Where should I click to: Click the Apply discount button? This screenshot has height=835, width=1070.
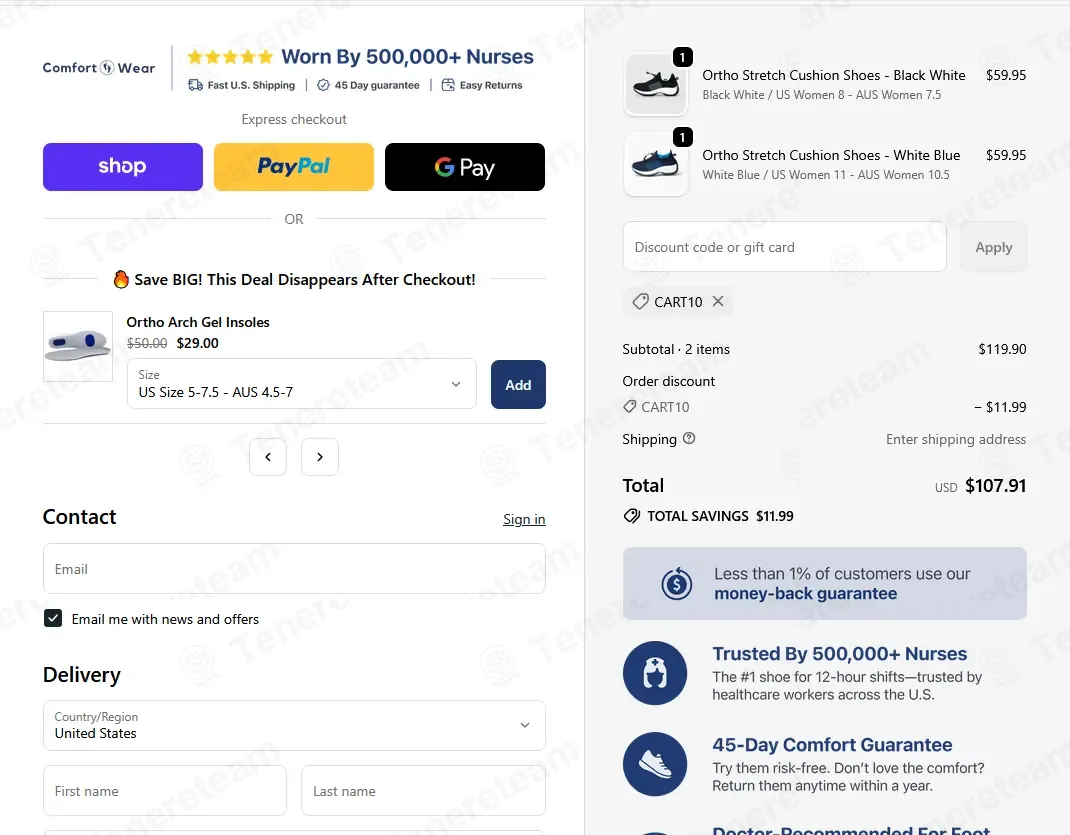994,247
